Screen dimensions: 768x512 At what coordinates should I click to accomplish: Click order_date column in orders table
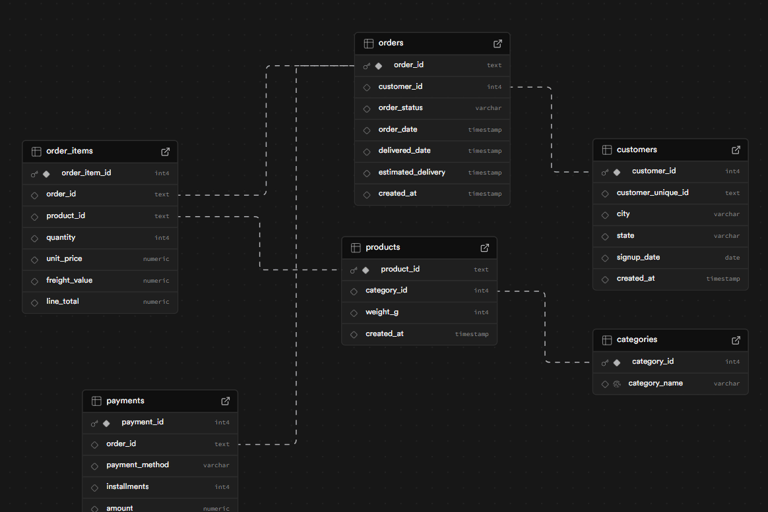pos(432,130)
